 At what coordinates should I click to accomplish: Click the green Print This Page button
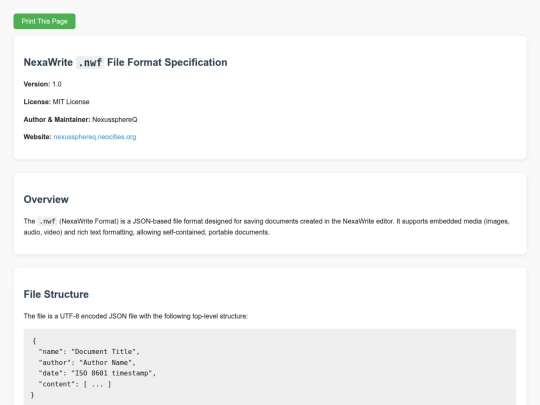44,21
